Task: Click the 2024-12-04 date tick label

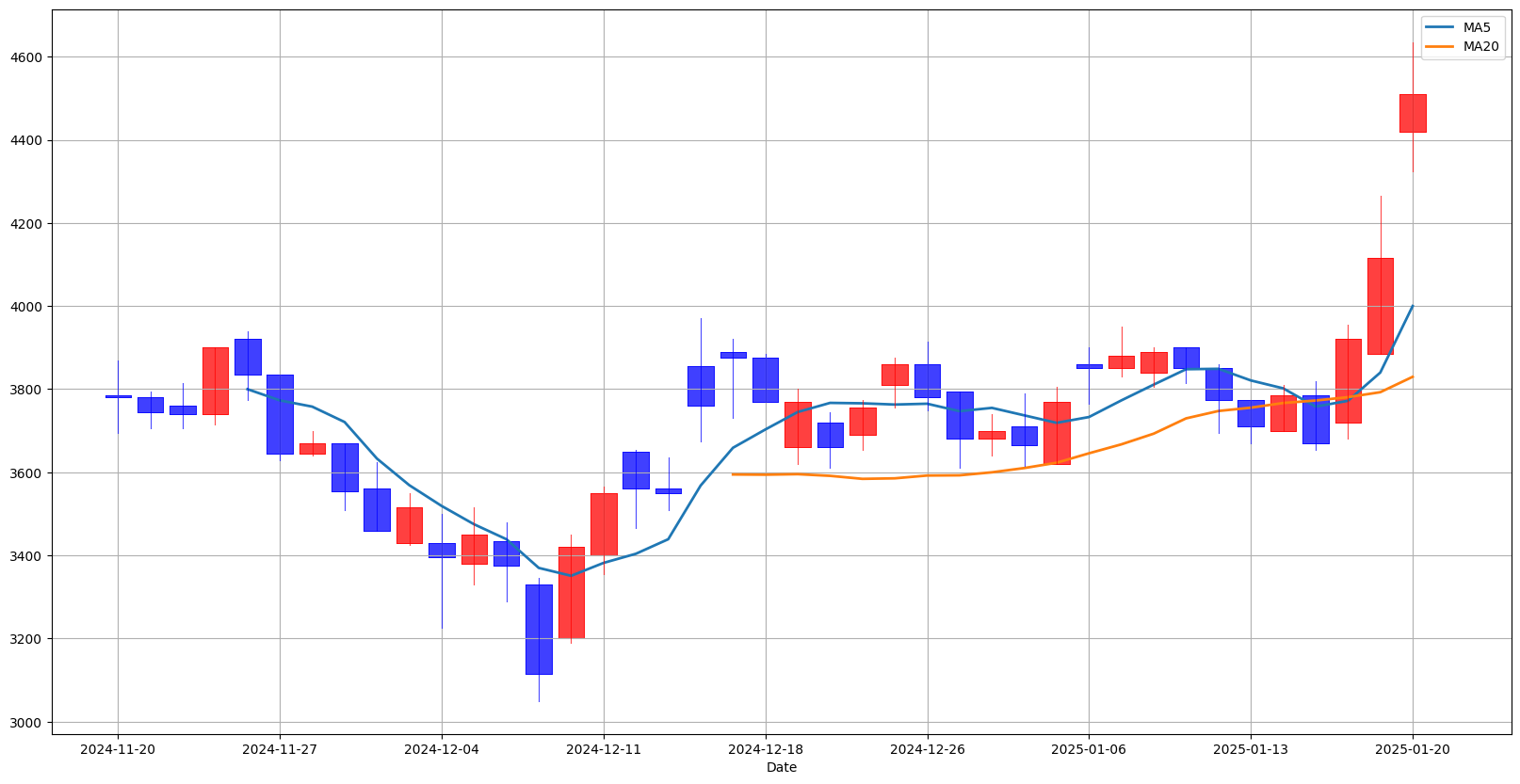Action: [x=442, y=749]
